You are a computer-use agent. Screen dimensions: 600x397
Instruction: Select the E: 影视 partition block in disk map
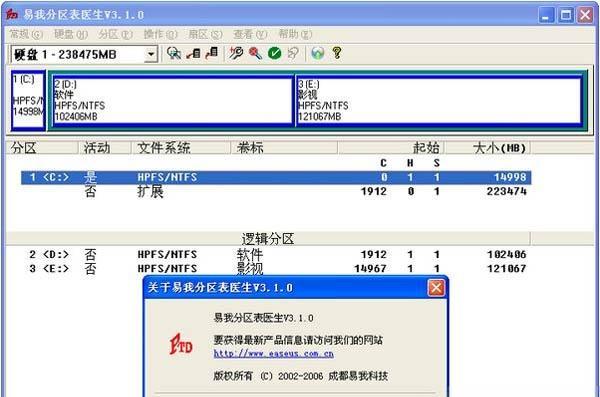click(x=439, y=100)
